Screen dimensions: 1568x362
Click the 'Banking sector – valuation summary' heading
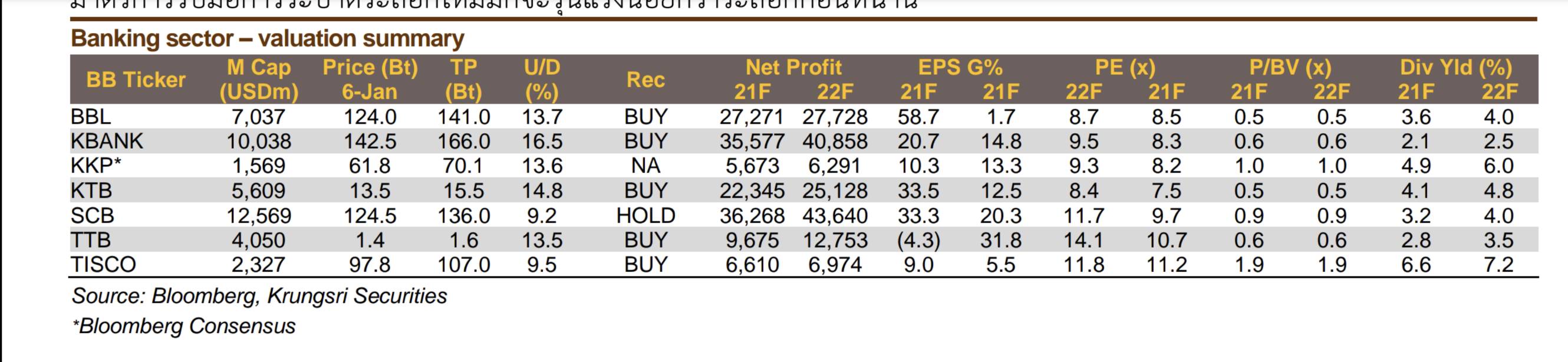click(267, 39)
